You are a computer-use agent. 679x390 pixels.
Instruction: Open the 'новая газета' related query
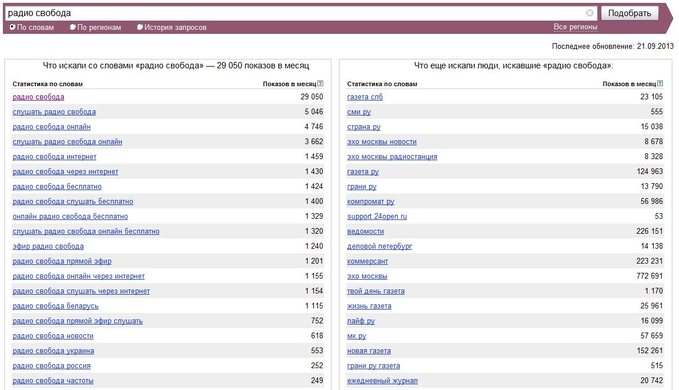point(369,351)
